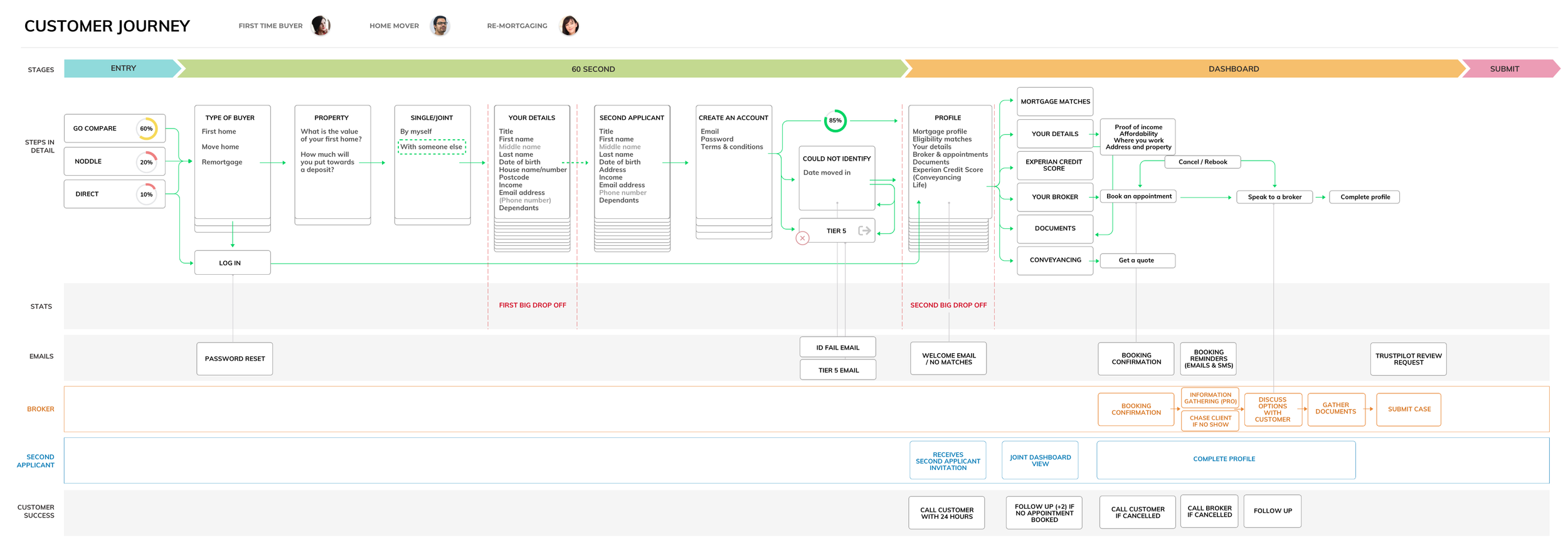The image size is (1568, 554).
Task: Click the GO COMPARE entry box label
Action: 95,129
